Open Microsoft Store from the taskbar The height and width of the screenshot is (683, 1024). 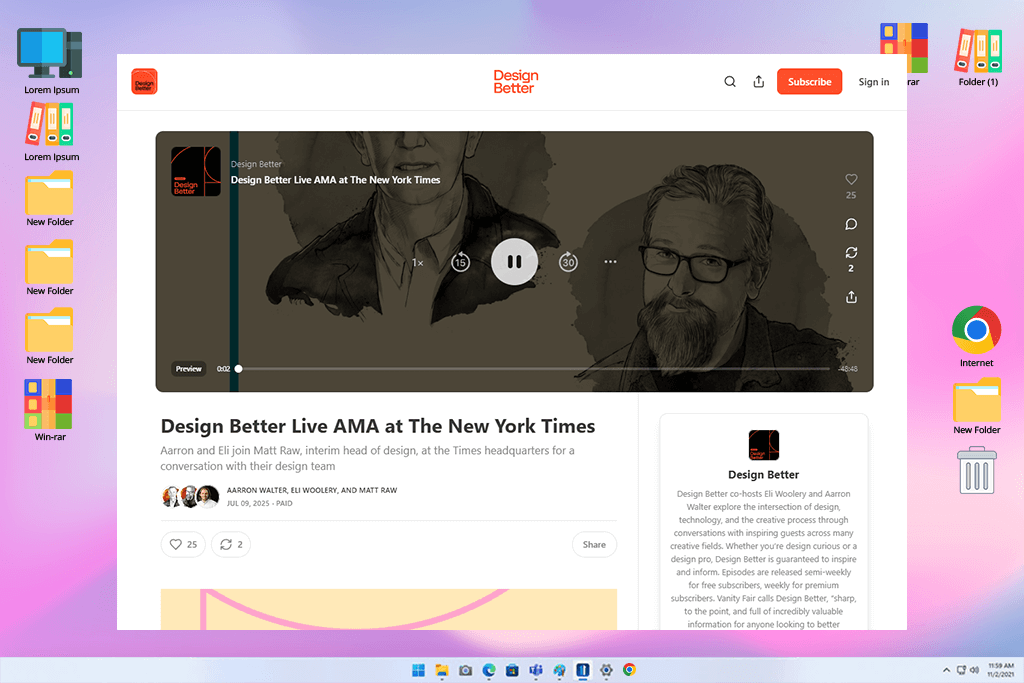tap(513, 670)
